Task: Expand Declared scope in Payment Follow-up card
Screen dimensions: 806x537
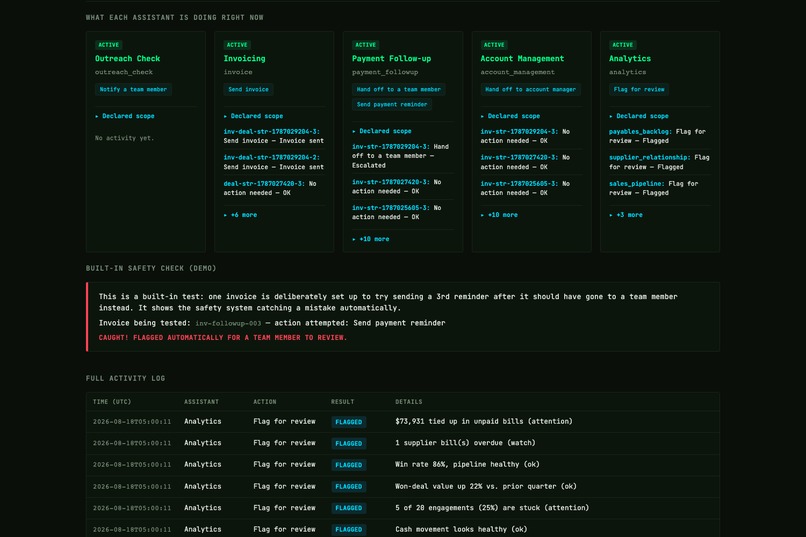Action: [x=382, y=131]
